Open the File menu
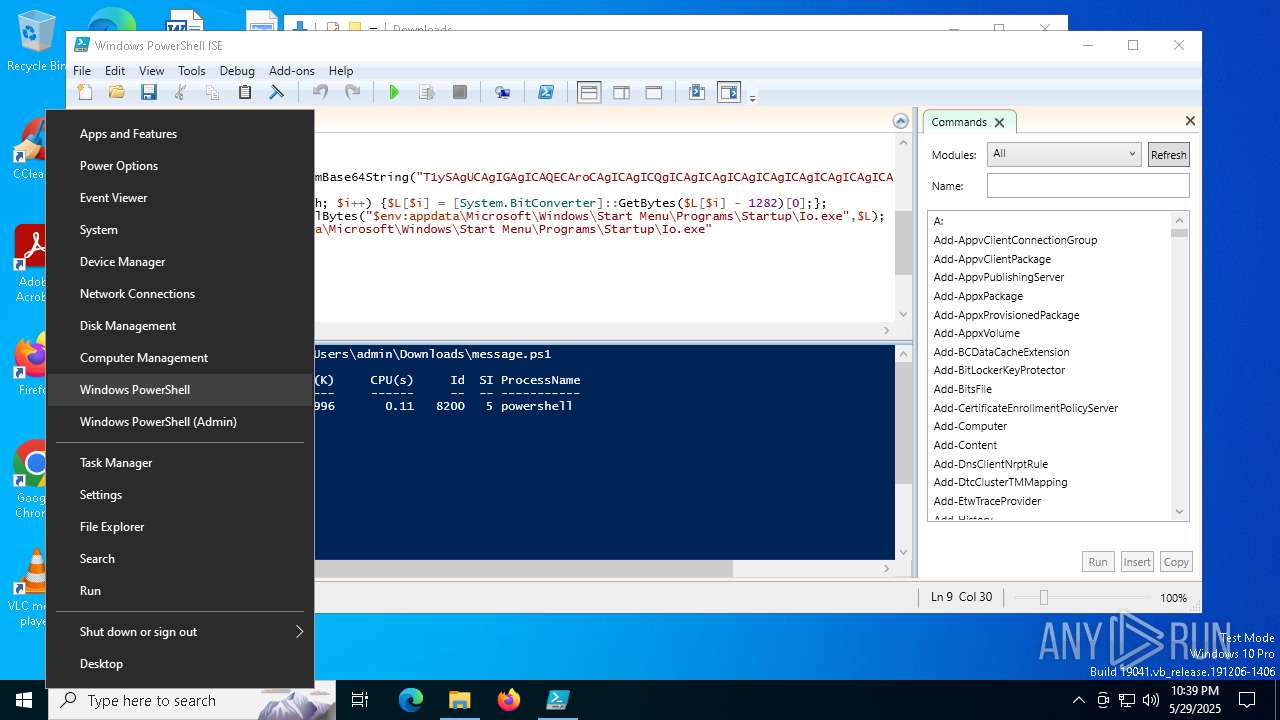 82,70
